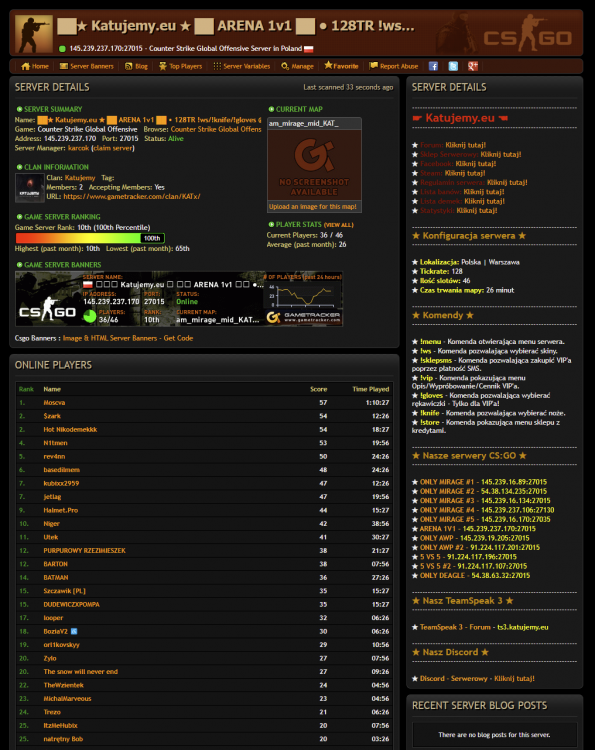Click the claim server link
595x750 pixels.
point(113,148)
